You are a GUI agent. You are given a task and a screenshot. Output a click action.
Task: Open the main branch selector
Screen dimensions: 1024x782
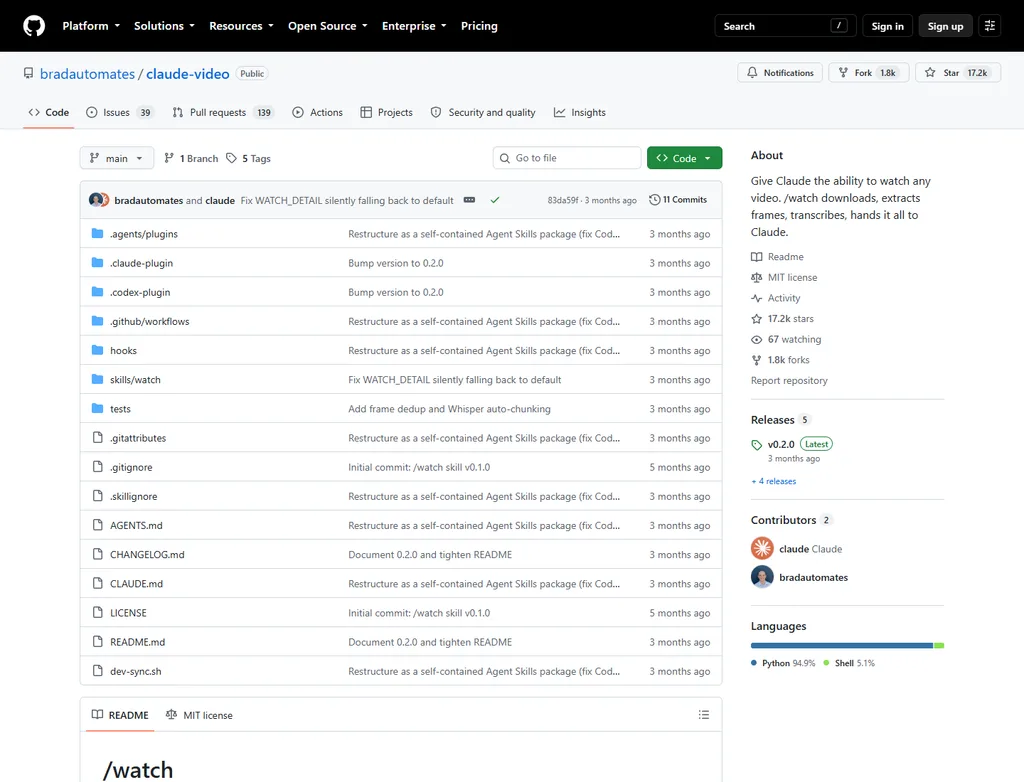116,158
